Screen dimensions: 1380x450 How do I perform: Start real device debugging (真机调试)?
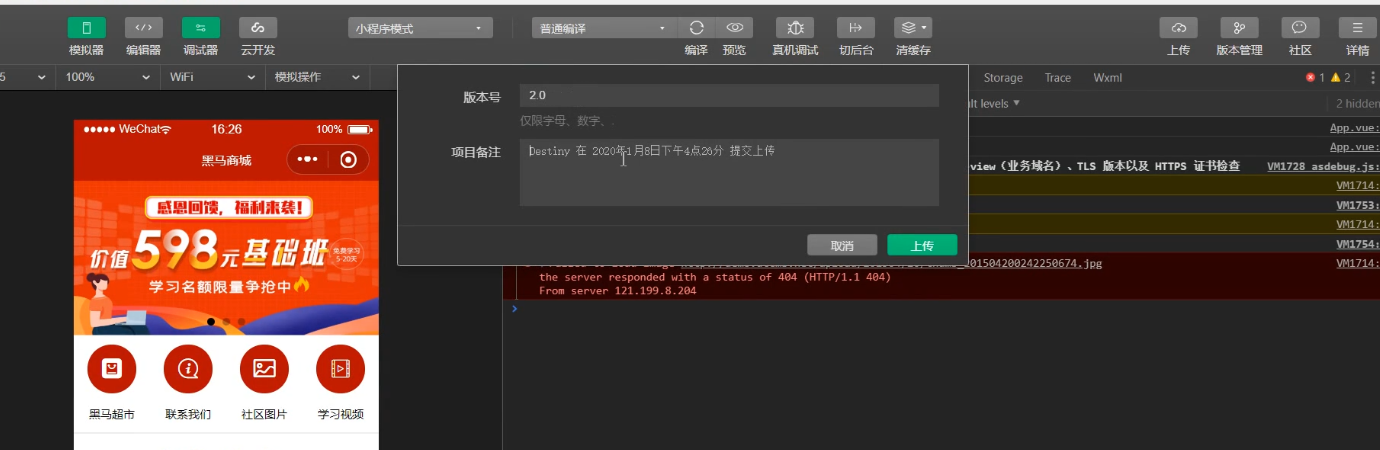(x=795, y=28)
